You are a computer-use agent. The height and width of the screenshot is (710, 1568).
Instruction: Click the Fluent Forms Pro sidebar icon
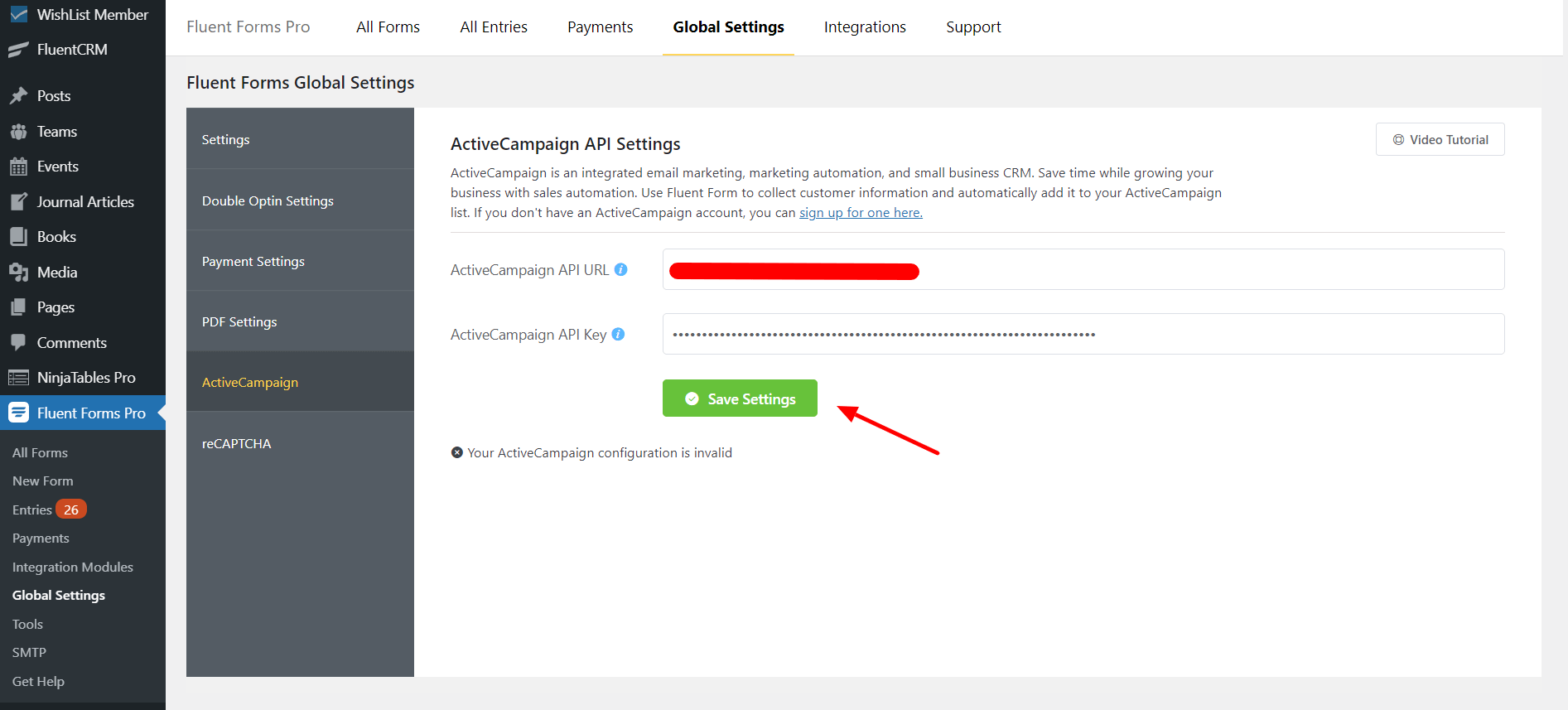[x=18, y=413]
